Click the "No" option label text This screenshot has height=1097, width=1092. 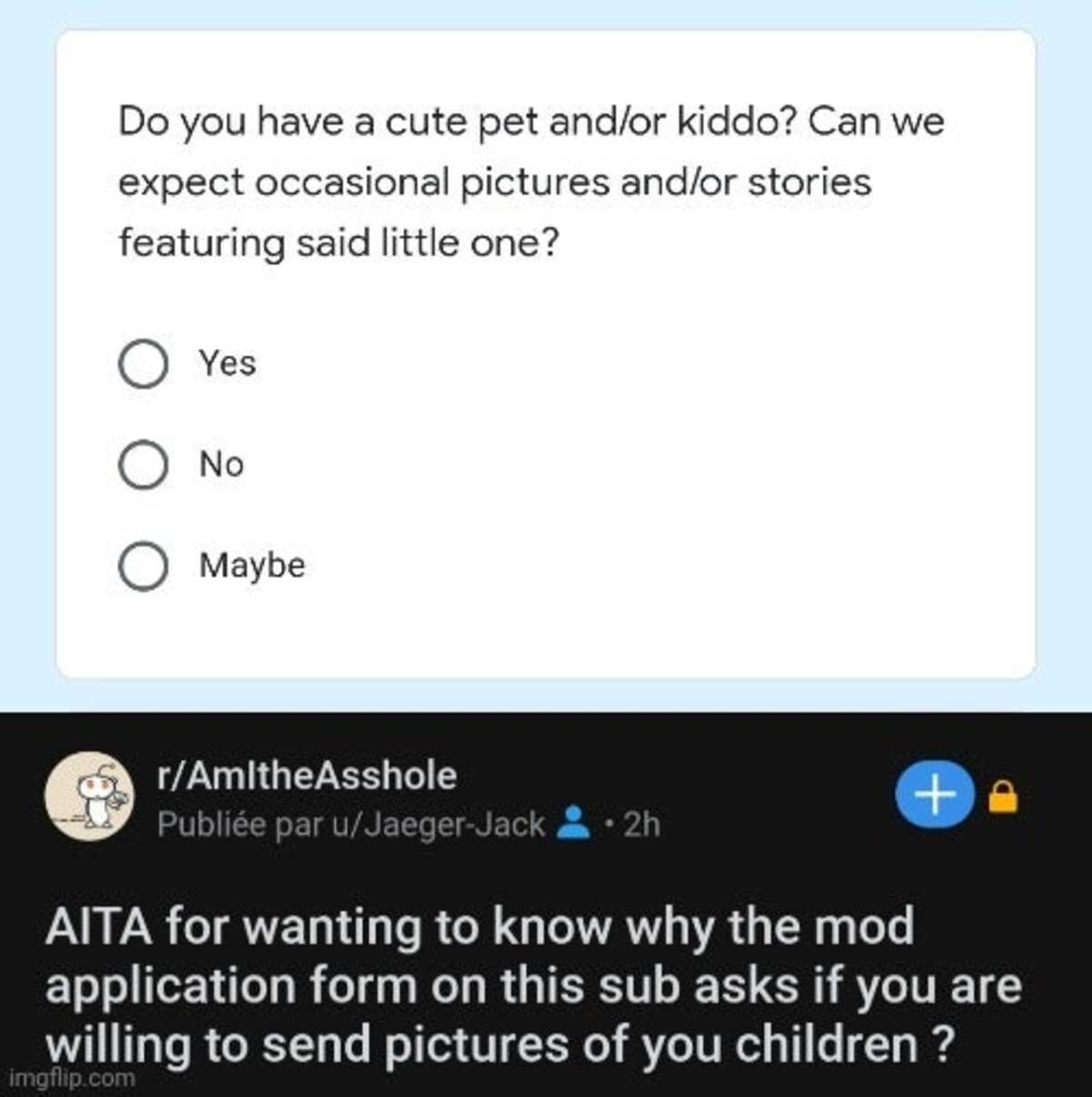tap(221, 464)
